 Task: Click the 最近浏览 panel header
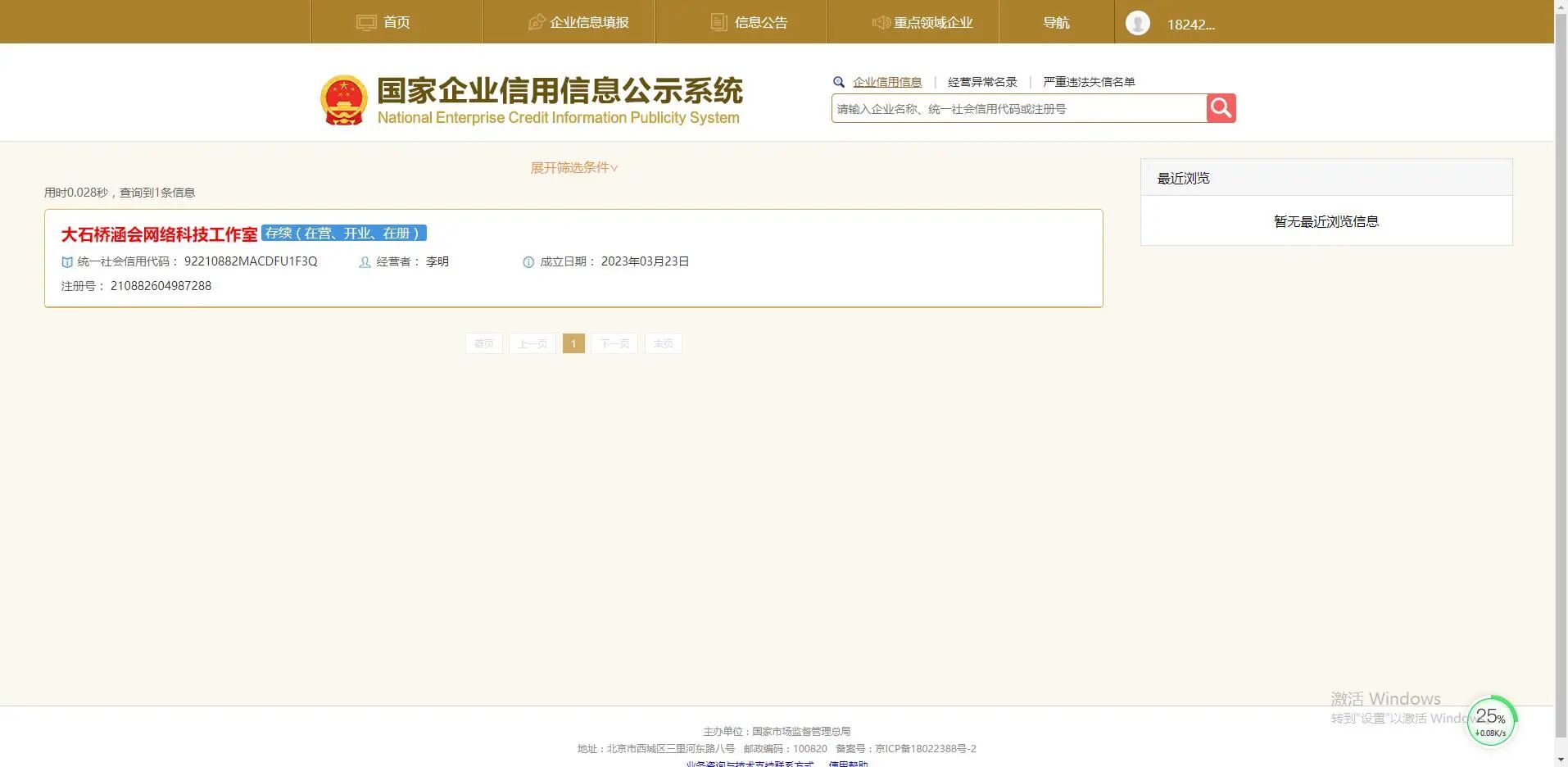tap(1326, 178)
